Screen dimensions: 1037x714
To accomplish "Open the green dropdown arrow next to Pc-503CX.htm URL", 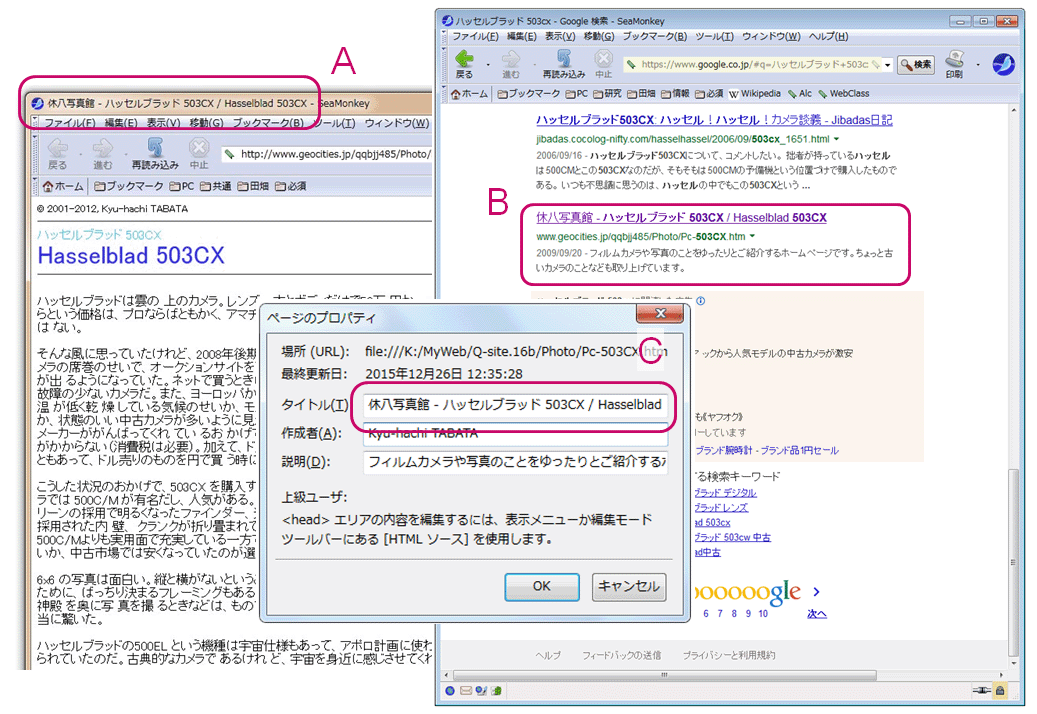I will point(753,236).
